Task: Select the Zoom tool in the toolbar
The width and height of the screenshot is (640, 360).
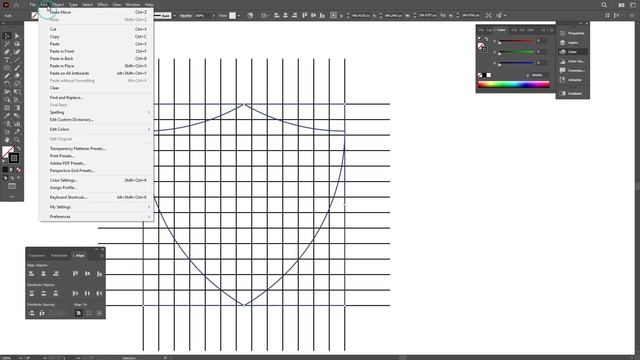Action: [x=17, y=140]
